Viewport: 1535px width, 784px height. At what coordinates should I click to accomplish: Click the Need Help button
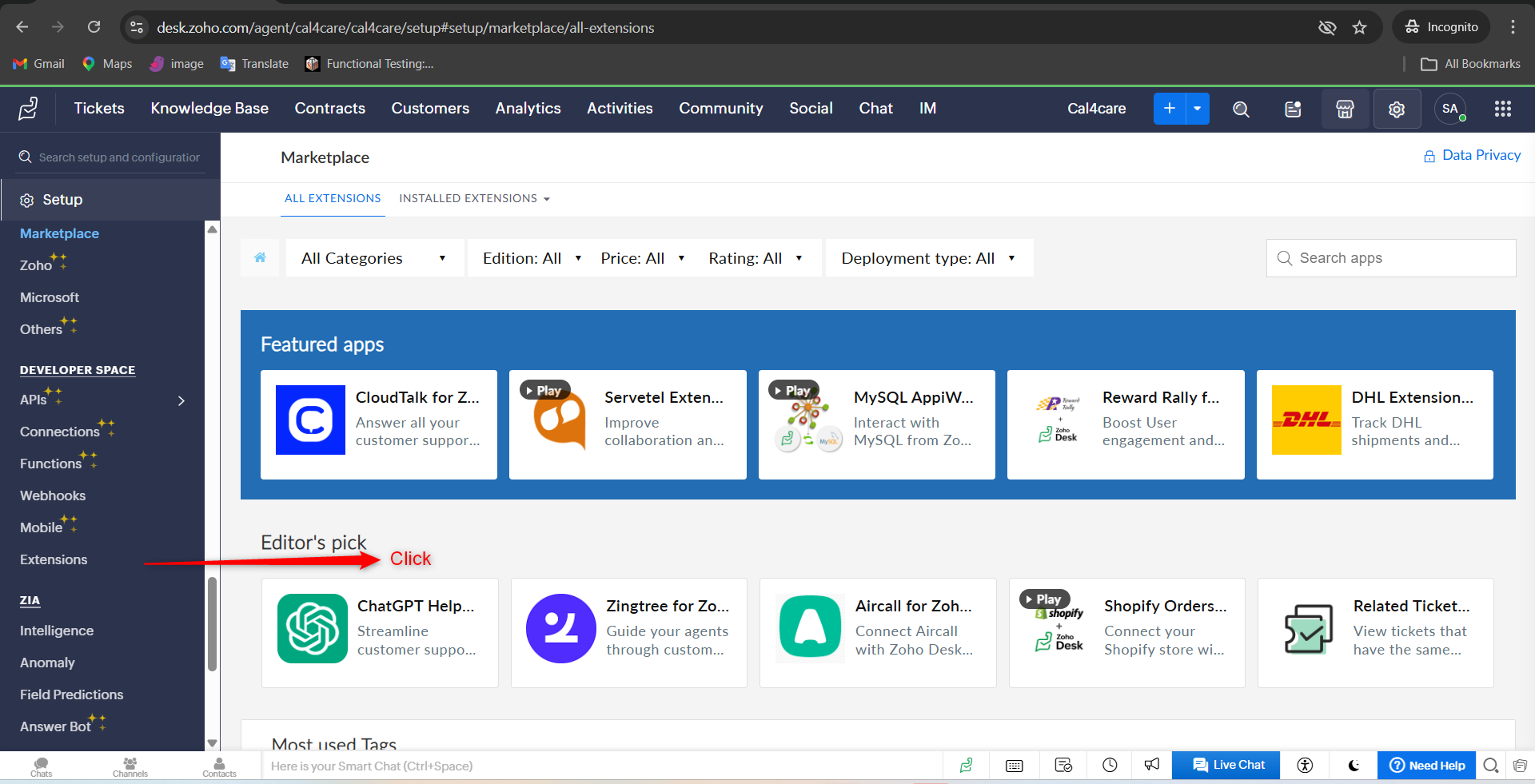pos(1426,765)
